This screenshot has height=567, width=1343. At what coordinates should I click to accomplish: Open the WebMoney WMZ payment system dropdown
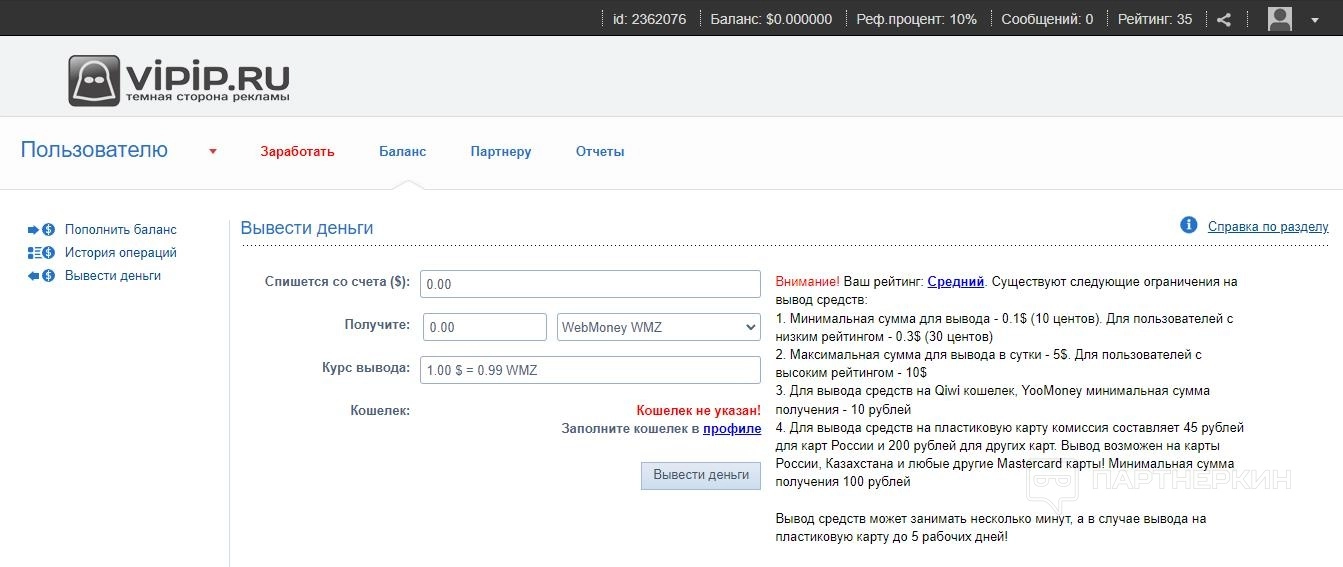[x=659, y=327]
